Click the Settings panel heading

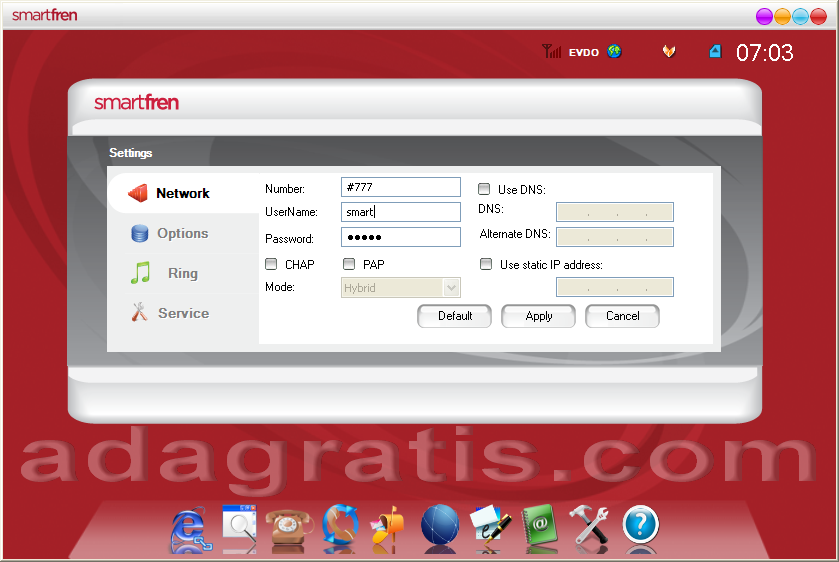131,153
